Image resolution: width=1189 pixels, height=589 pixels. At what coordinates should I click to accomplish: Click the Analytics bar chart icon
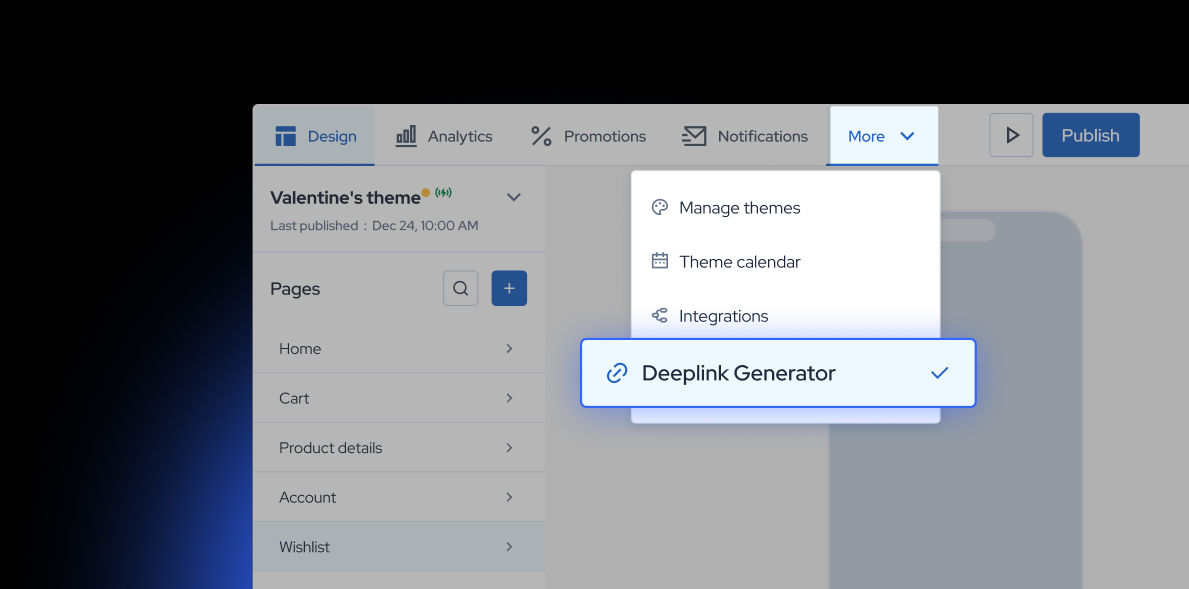[x=406, y=136]
